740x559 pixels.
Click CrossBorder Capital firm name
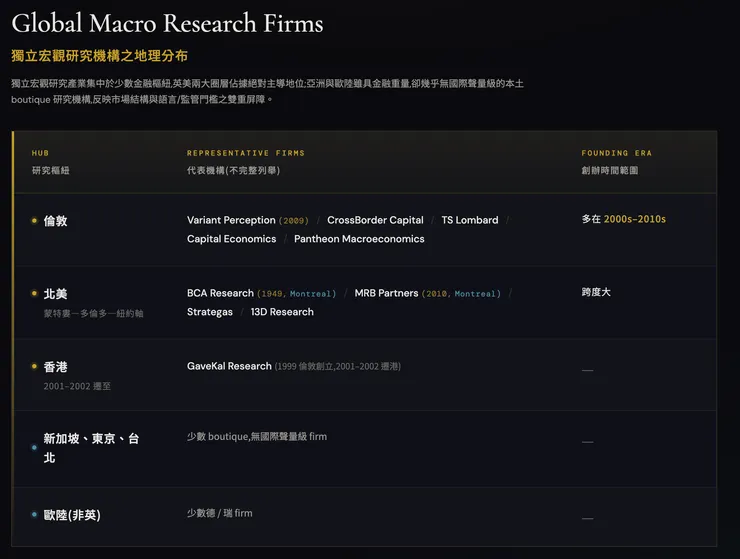(375, 220)
